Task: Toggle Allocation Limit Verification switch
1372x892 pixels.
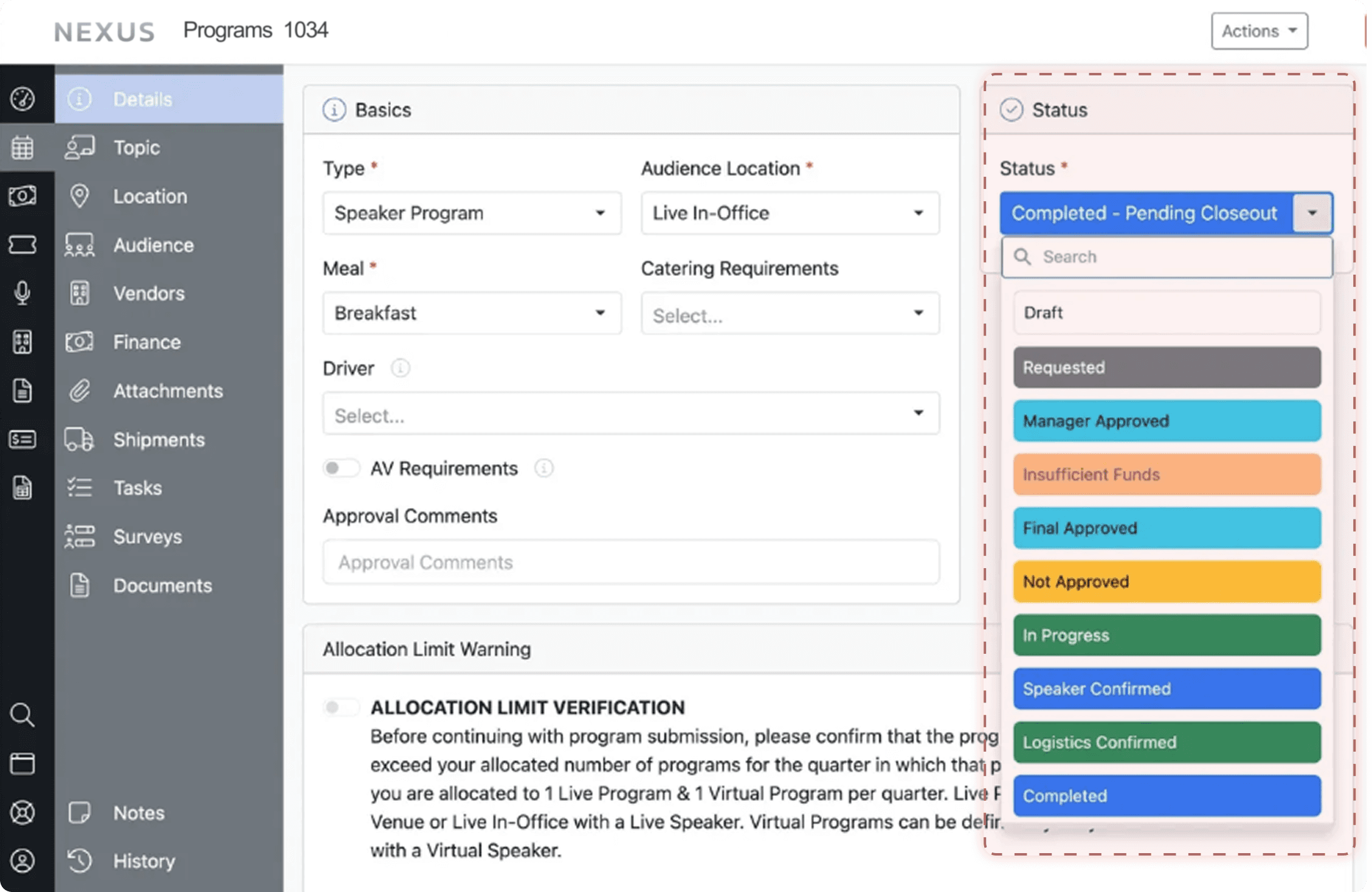Action: [340, 707]
